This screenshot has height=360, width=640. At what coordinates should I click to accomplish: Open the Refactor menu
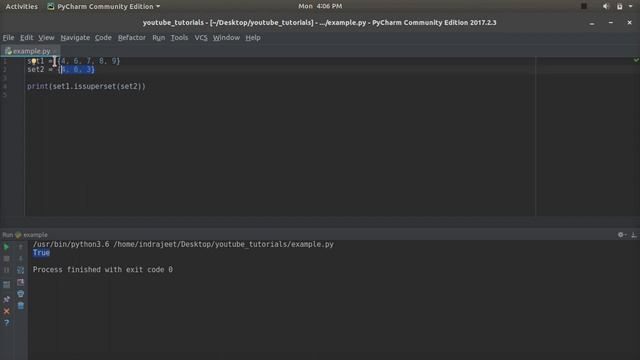tap(131, 38)
